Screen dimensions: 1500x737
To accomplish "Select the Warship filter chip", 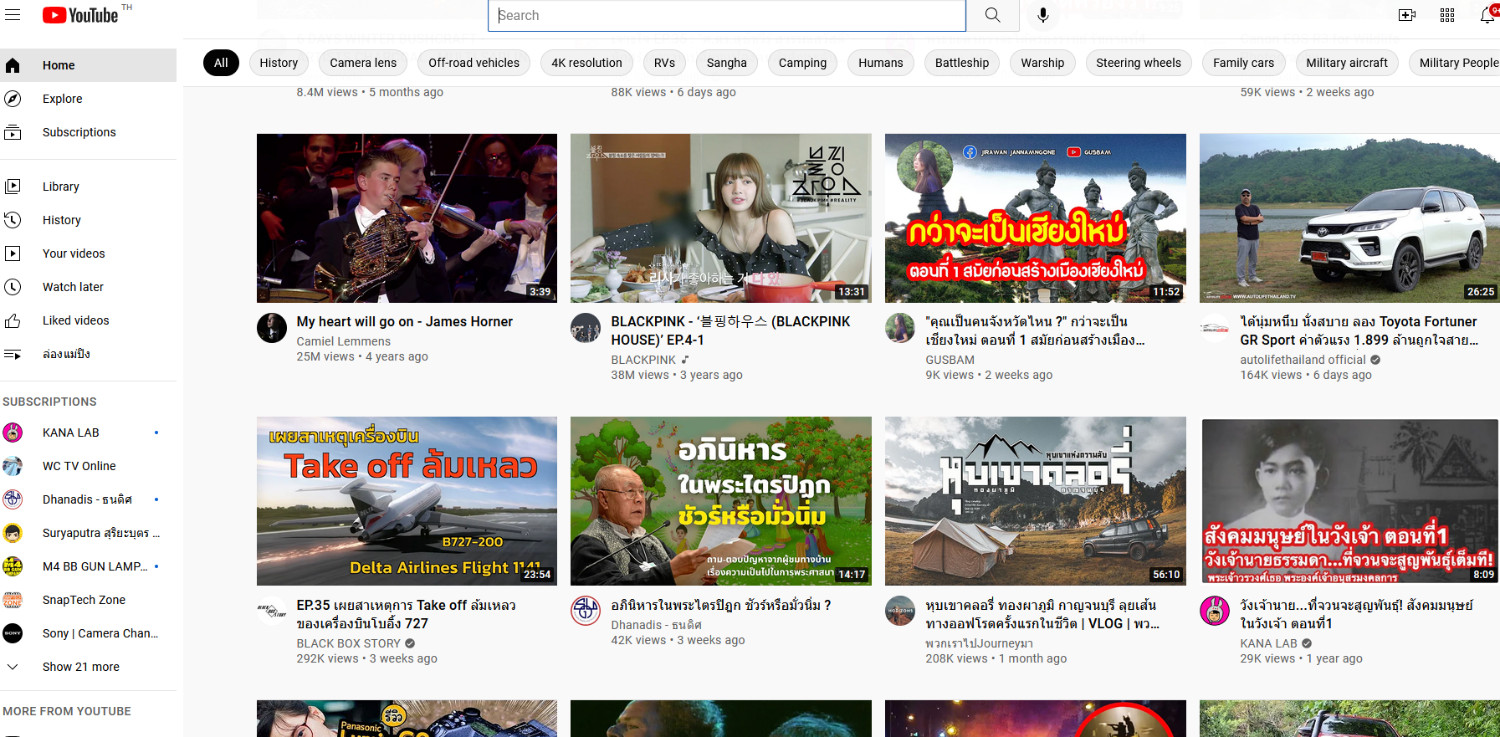I will click(1043, 63).
